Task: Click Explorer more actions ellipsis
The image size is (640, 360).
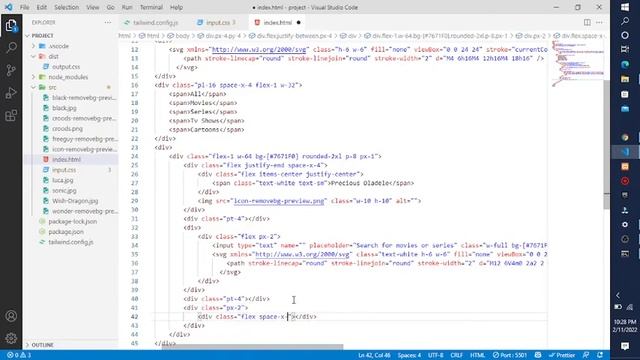Action: (108, 22)
